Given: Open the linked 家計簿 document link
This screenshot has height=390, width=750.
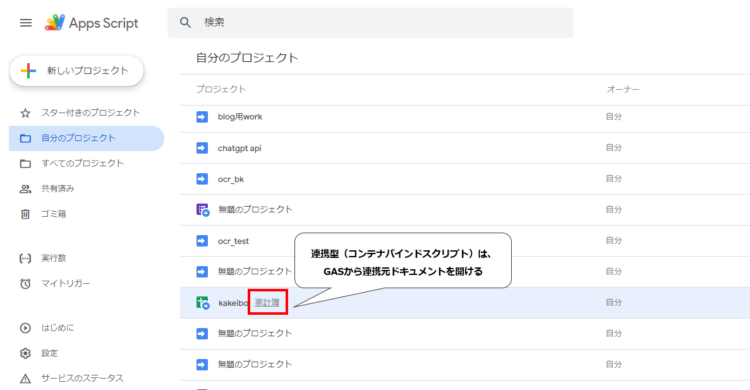Looking at the screenshot, I should click(x=267, y=302).
